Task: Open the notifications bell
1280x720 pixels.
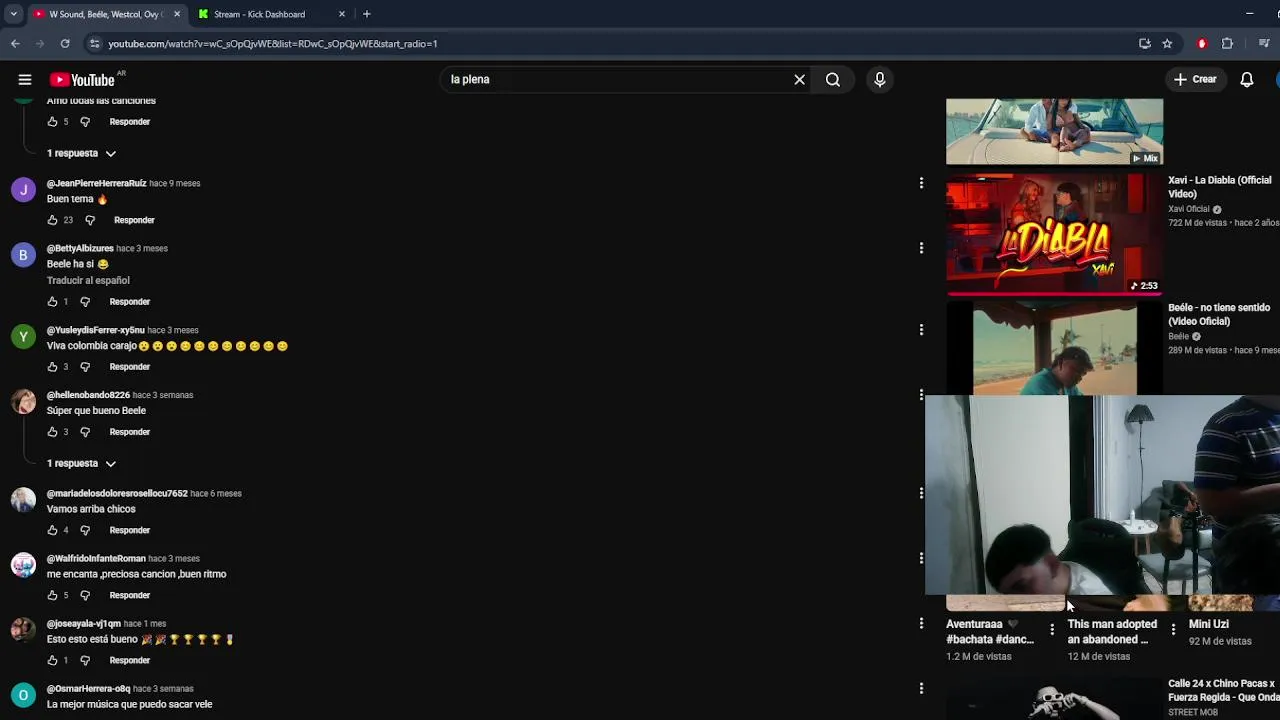Action: pyautogui.click(x=1246, y=80)
